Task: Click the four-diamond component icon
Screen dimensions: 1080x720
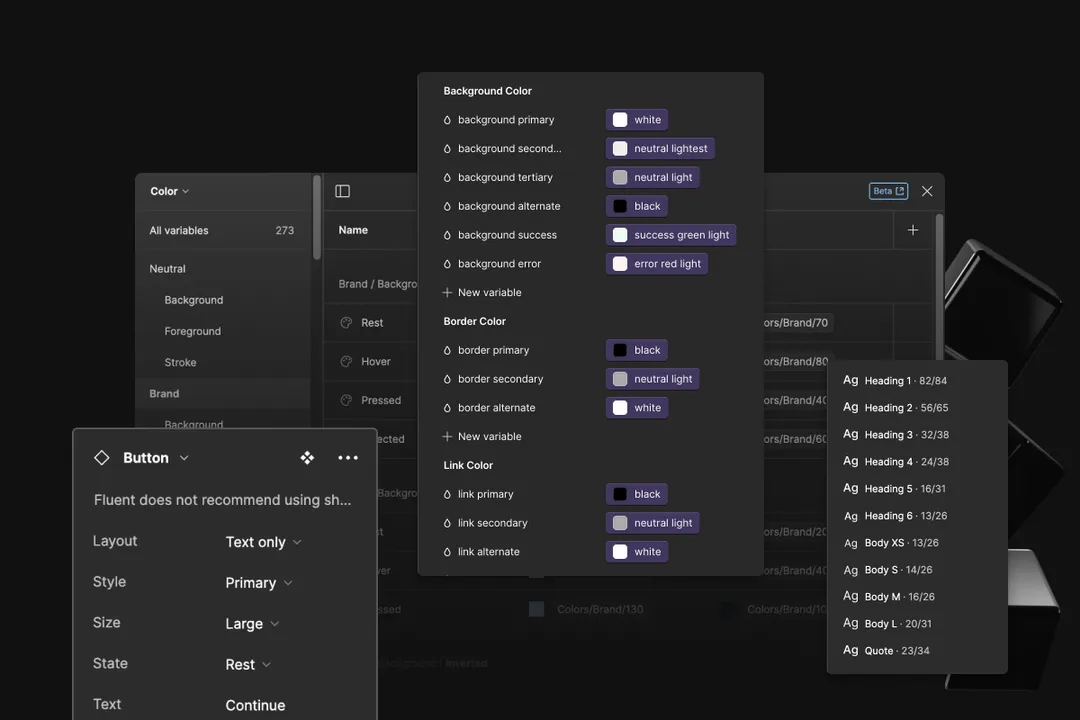Action: click(307, 457)
